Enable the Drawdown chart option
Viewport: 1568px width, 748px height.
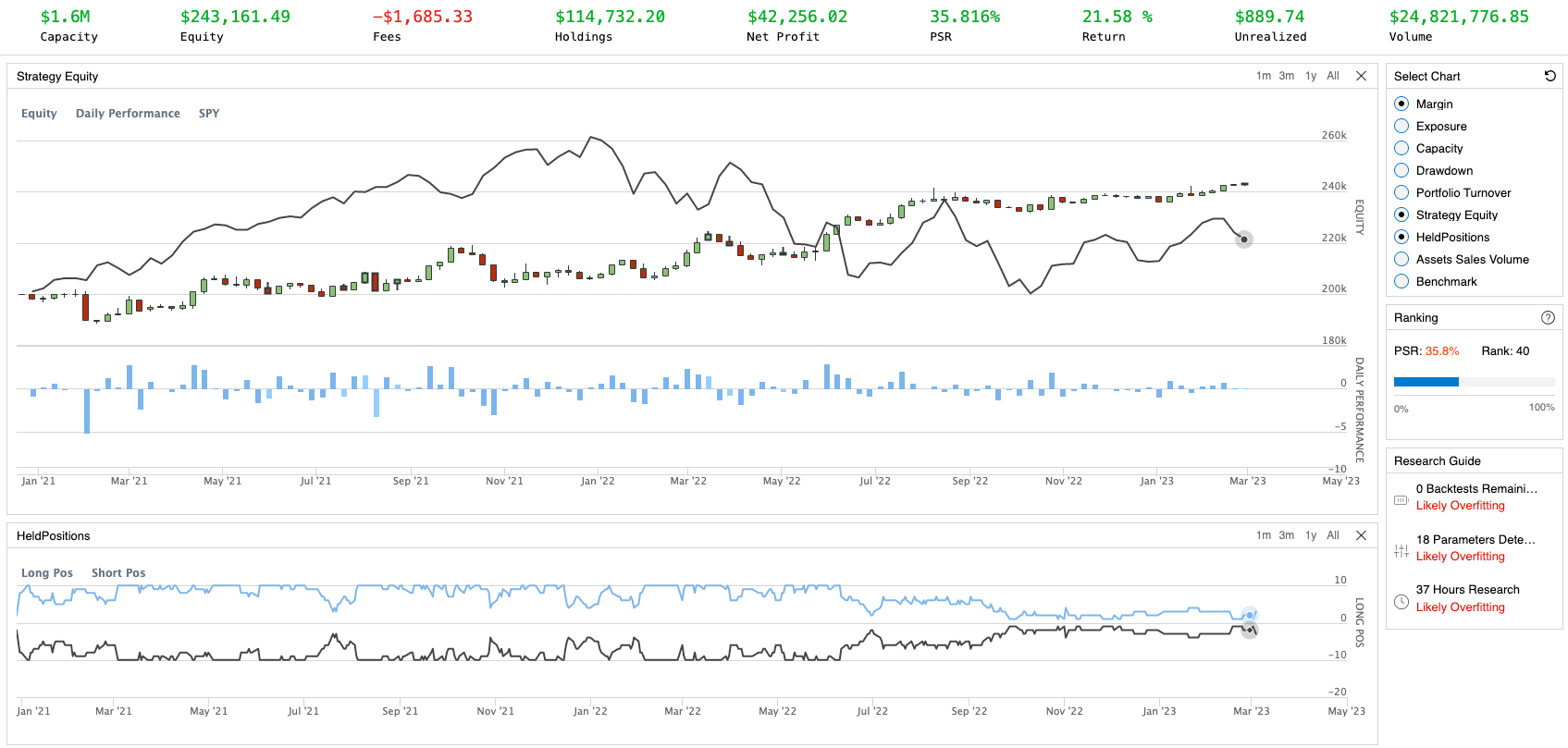(1401, 170)
